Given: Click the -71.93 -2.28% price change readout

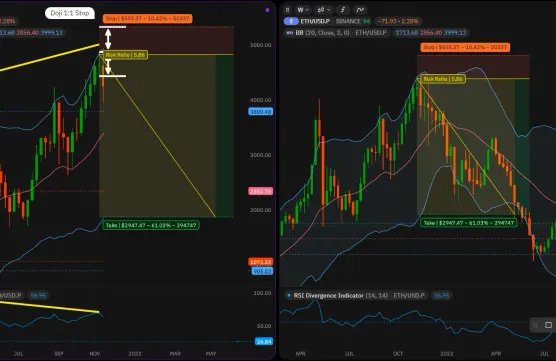Looking at the screenshot, I should (397, 21).
